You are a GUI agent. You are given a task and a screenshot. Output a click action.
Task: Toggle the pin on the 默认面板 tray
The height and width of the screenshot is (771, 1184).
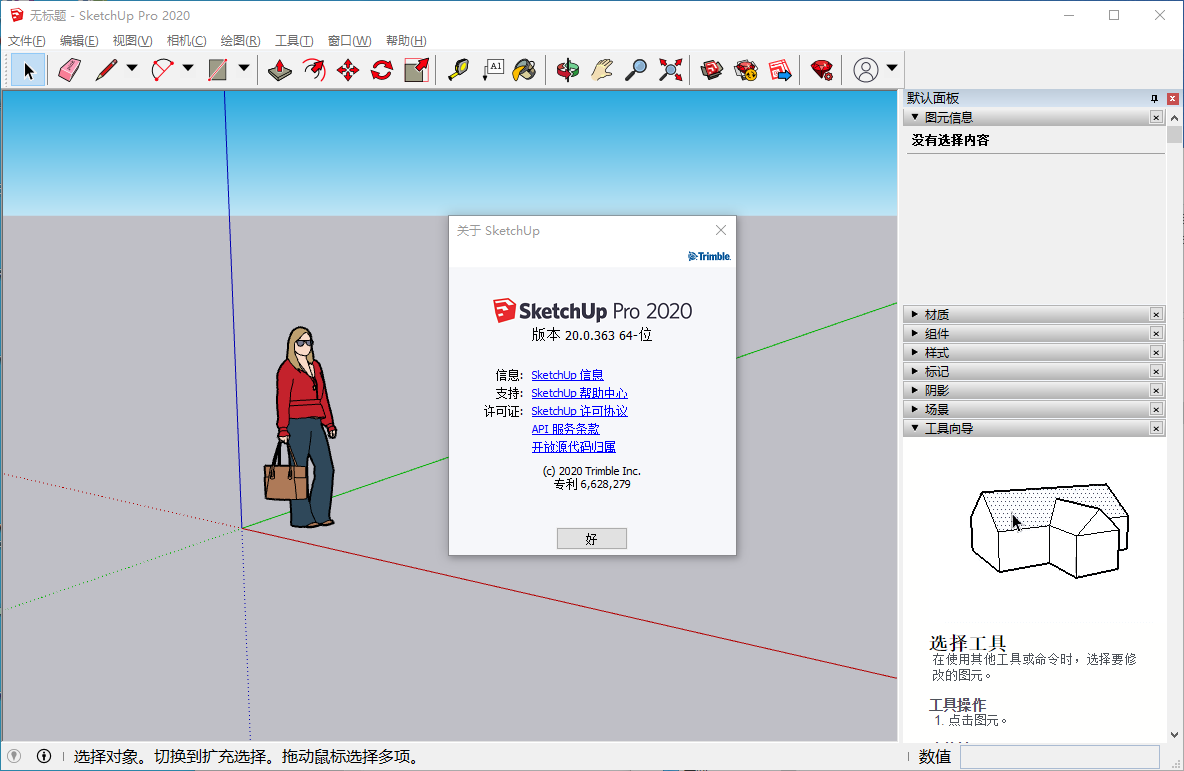[x=1154, y=98]
